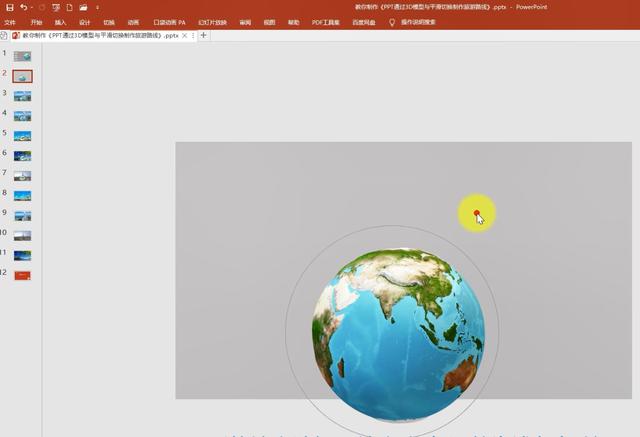Click the Open folder icon
The width and height of the screenshot is (640, 437).
[x=83, y=7]
